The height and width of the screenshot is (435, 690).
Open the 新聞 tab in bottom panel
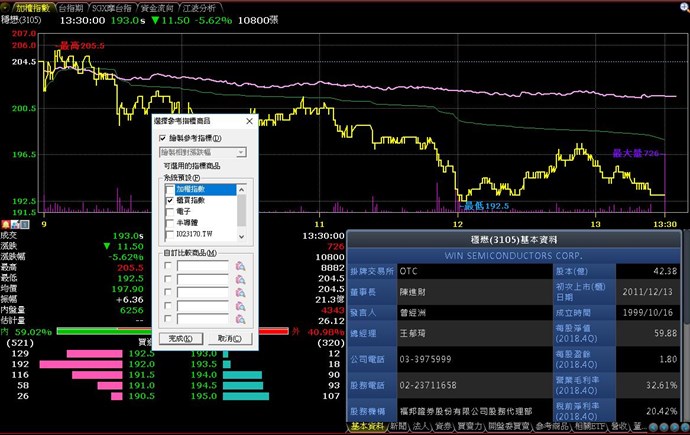(x=398, y=427)
